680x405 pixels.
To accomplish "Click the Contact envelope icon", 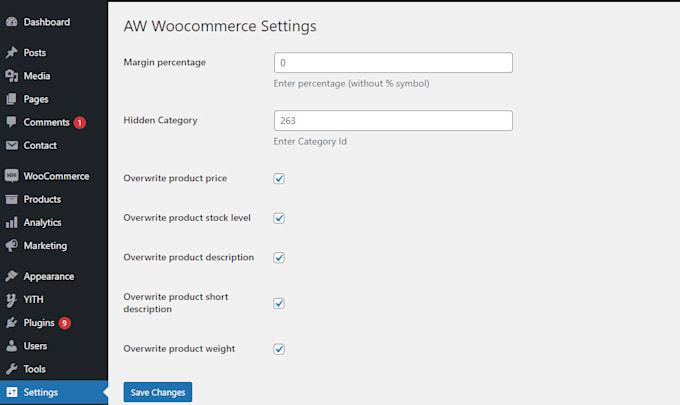I will pyautogui.click(x=12, y=145).
